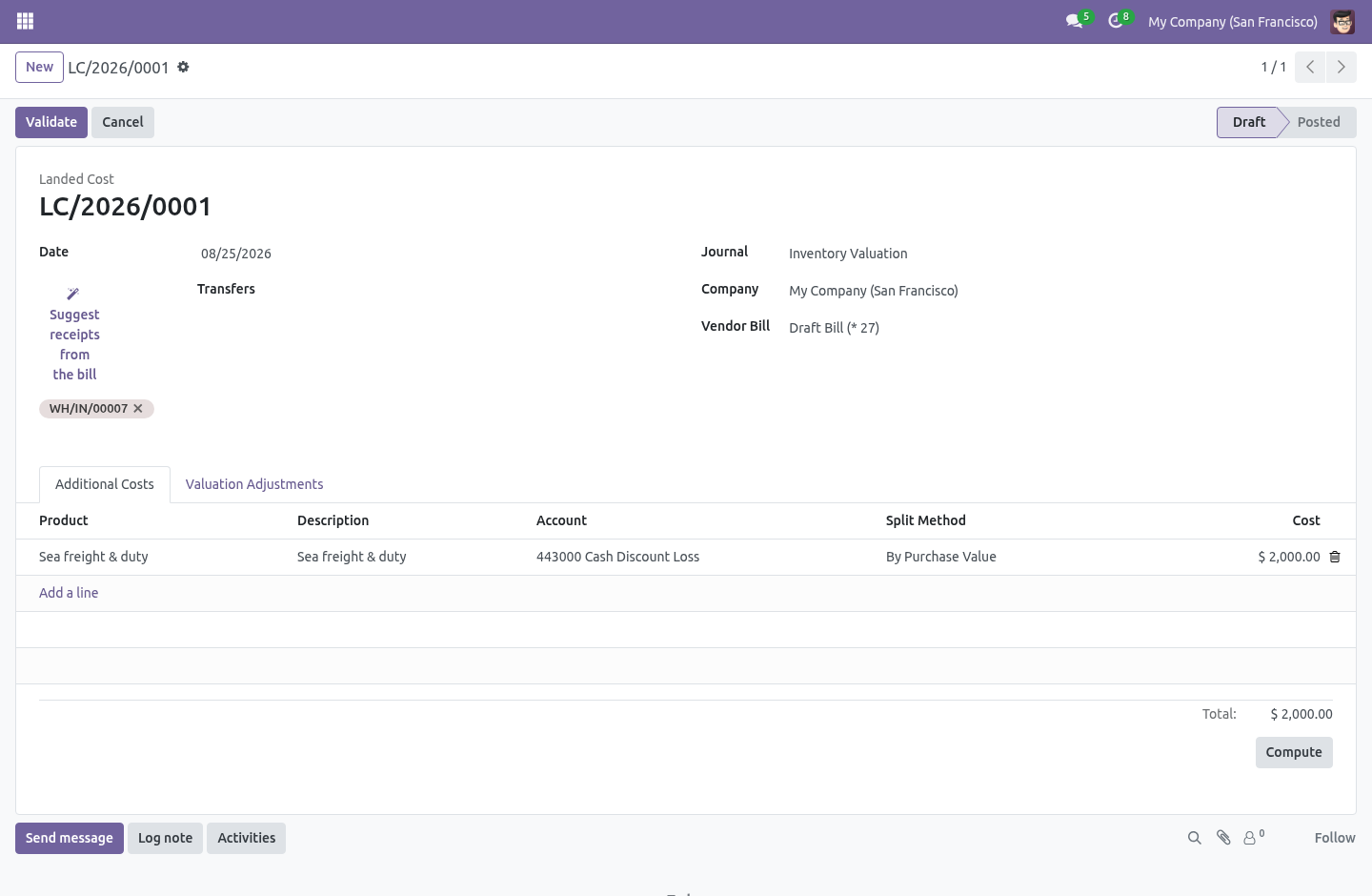The height and width of the screenshot is (896, 1372).
Task: Click the Suggest receipts from the bill text
Action: click(74, 344)
